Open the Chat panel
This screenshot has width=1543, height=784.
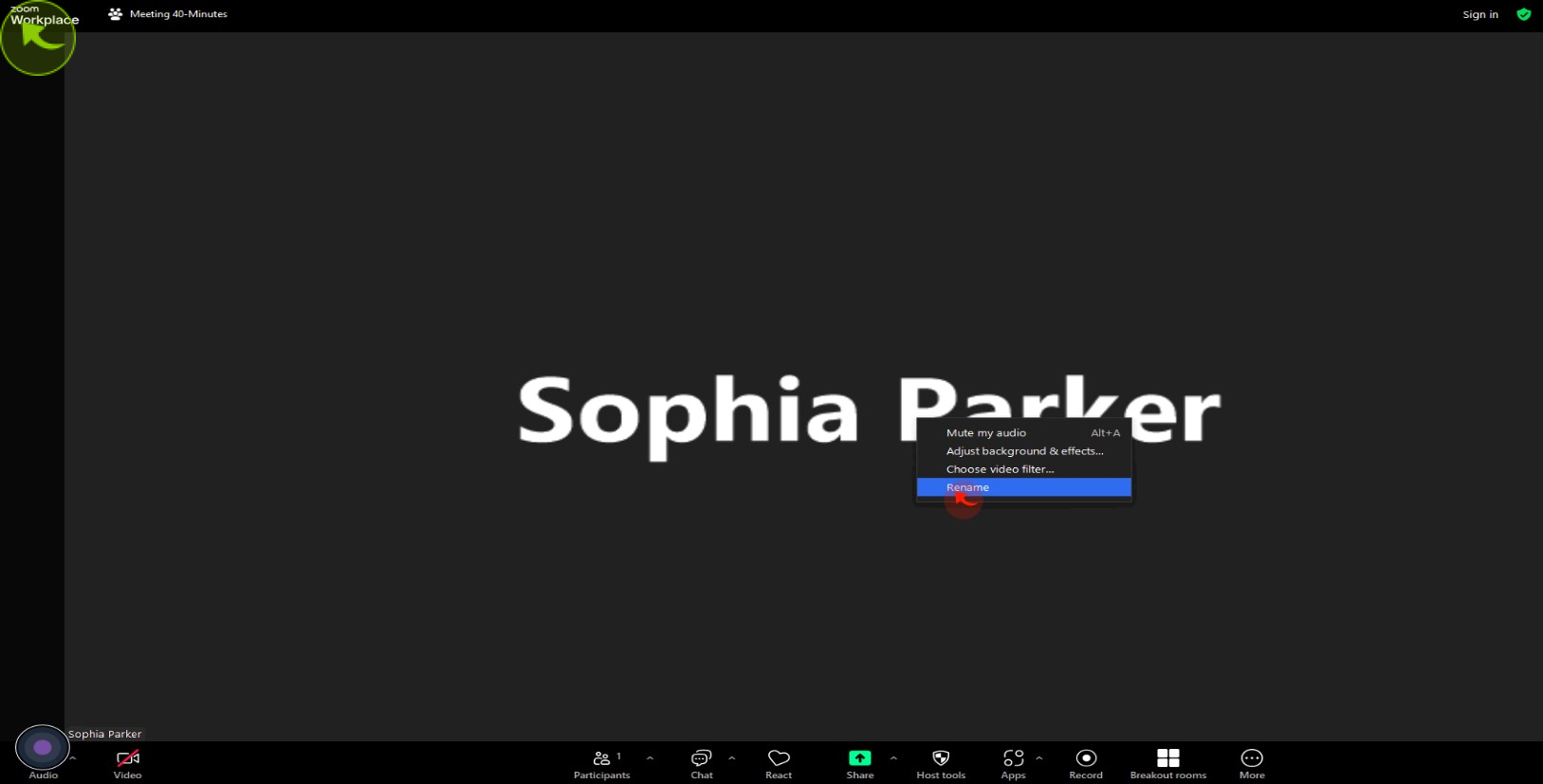[702, 763]
